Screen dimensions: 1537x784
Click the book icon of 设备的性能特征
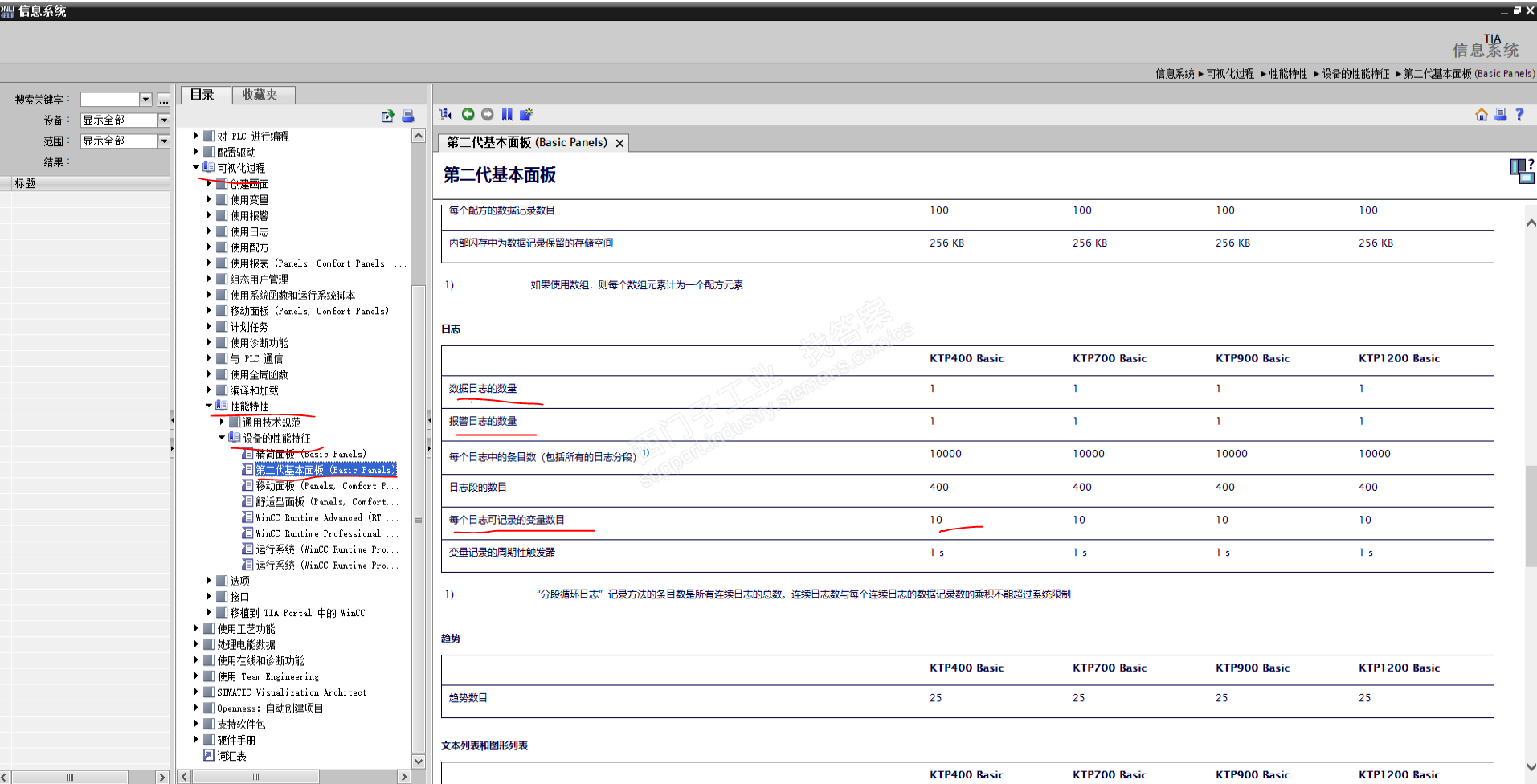[235, 438]
